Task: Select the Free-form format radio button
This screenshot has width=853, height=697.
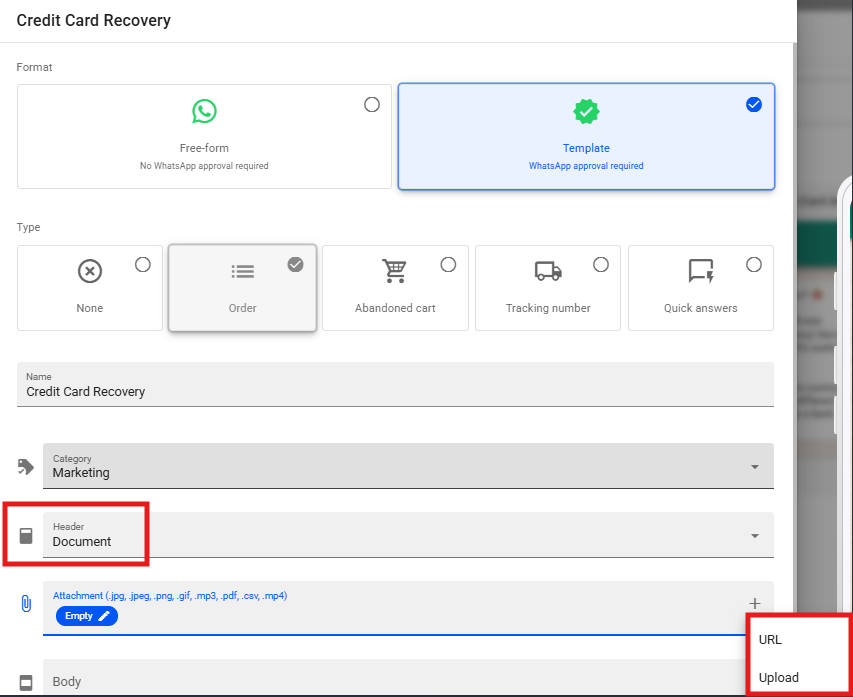Action: 372,104
